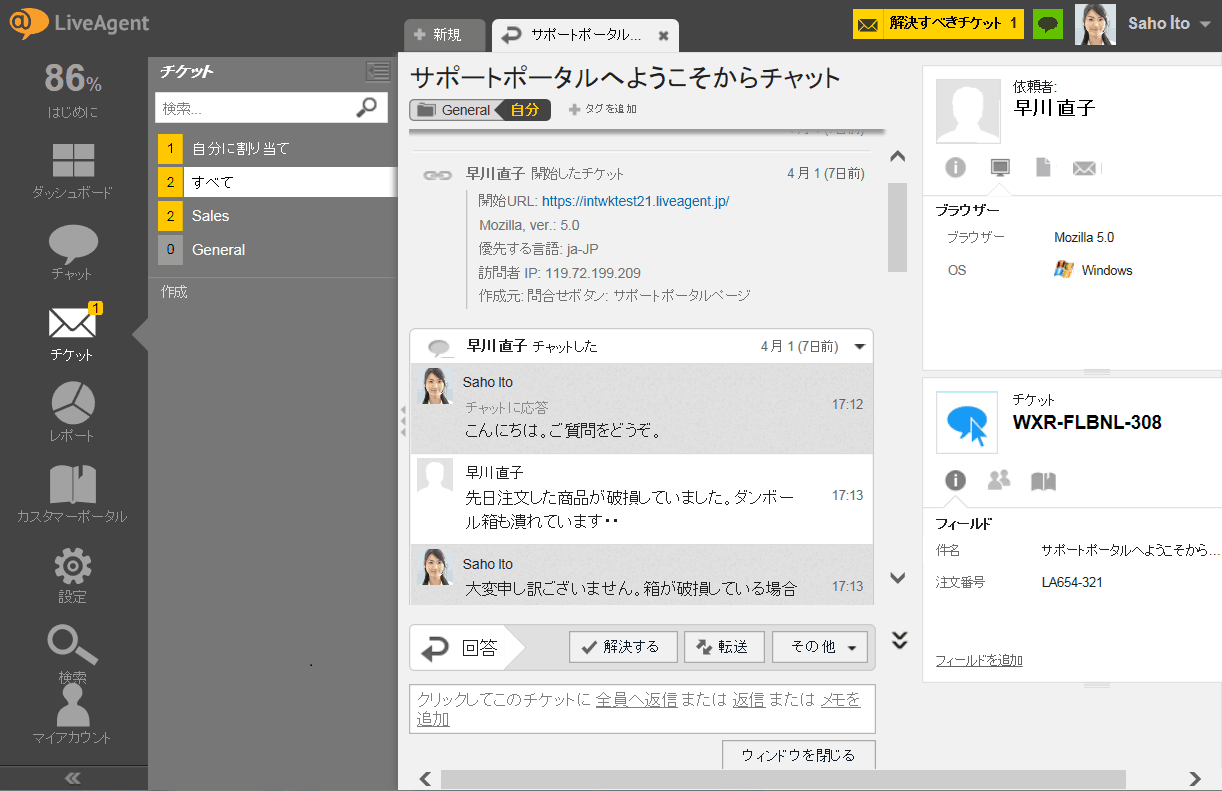The height and width of the screenshot is (791, 1222).
Task: Click the 解決すべきチケット 1 notification
Action: click(x=937, y=23)
